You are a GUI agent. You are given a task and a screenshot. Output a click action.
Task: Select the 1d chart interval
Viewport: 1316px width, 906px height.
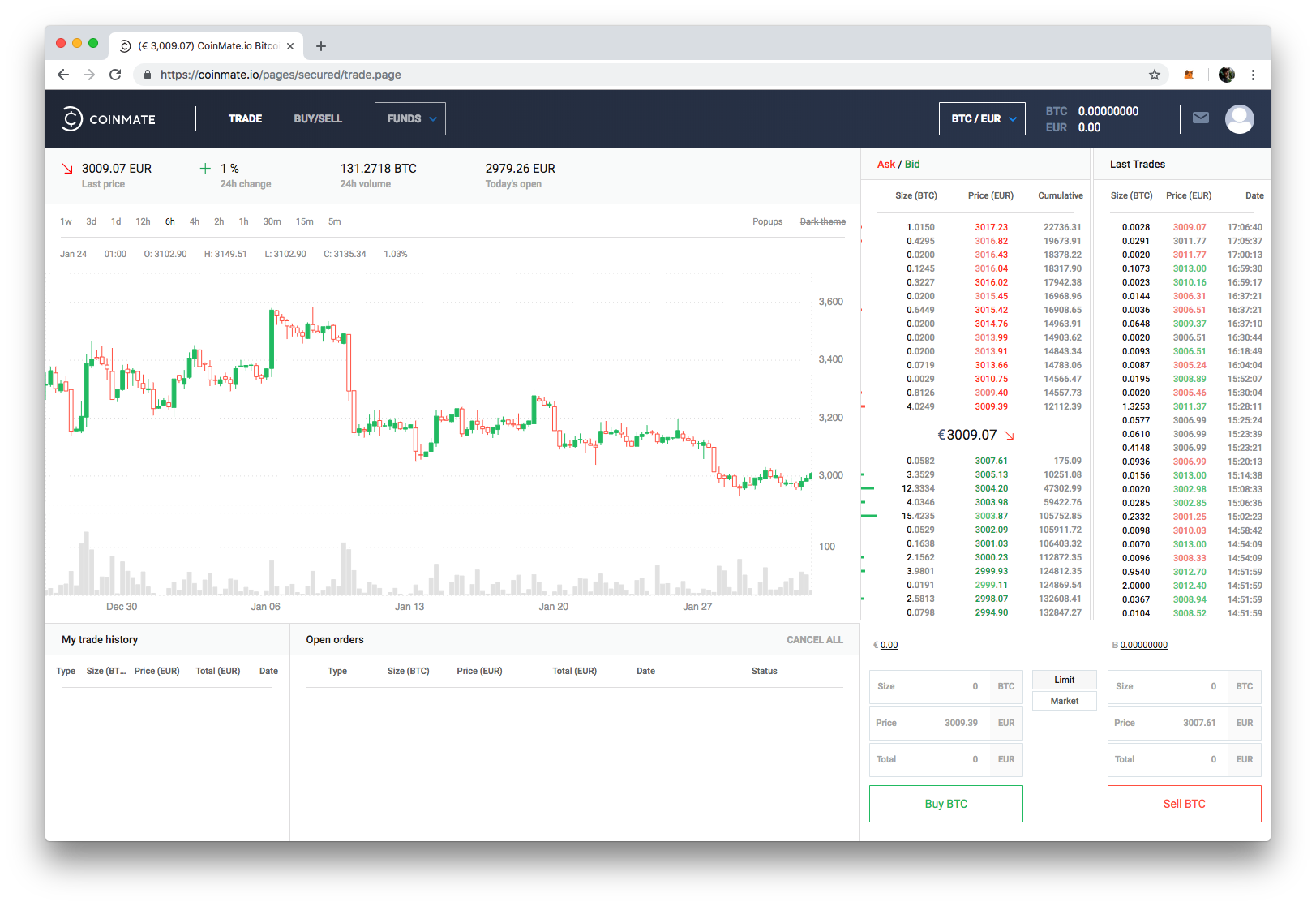click(116, 221)
